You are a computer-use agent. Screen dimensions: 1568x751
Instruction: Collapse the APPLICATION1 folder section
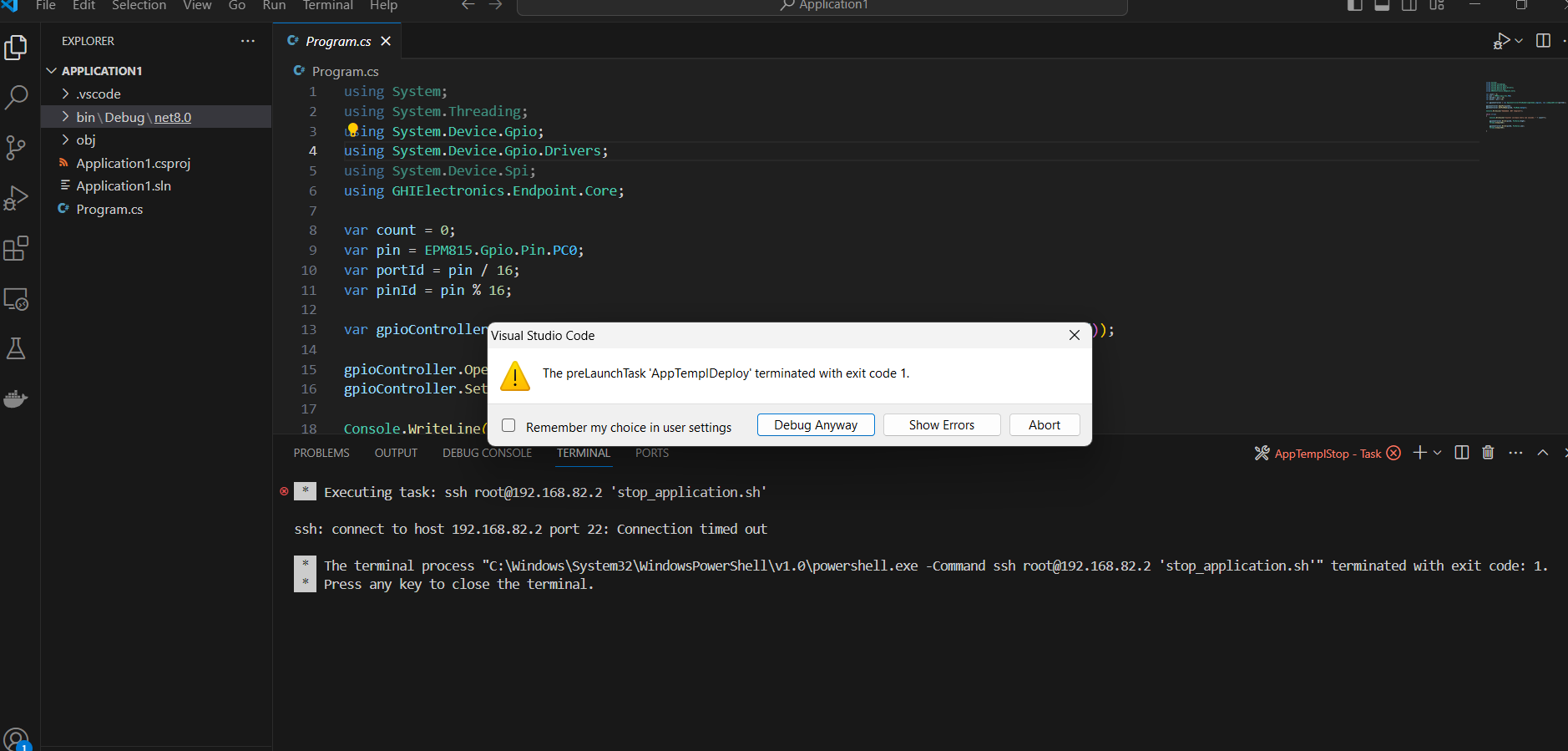tap(156, 71)
